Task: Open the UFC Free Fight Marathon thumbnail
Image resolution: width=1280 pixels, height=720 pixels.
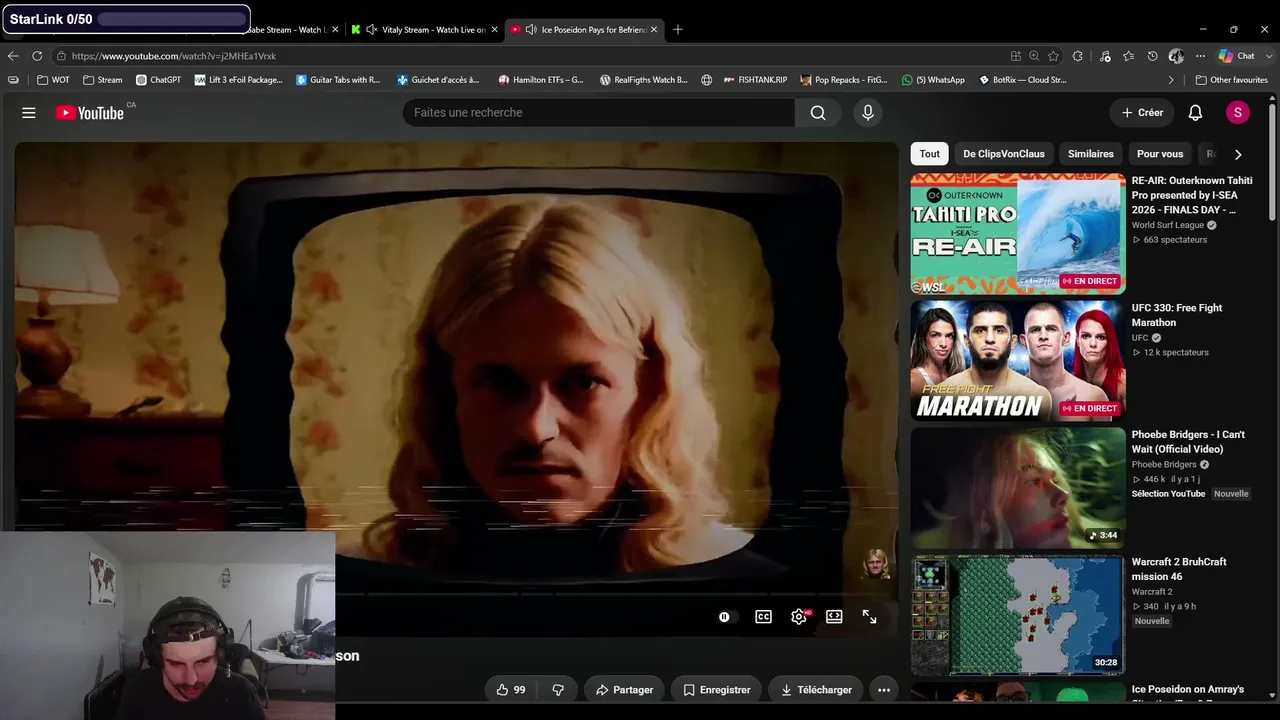Action: [x=1018, y=361]
